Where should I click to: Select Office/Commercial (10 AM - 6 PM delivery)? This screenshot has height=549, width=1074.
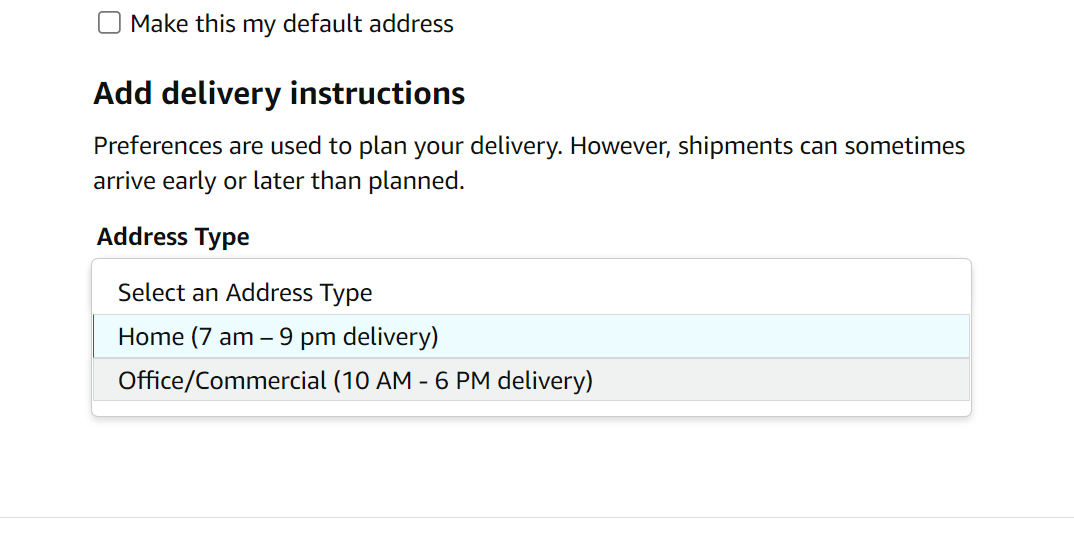pos(532,380)
